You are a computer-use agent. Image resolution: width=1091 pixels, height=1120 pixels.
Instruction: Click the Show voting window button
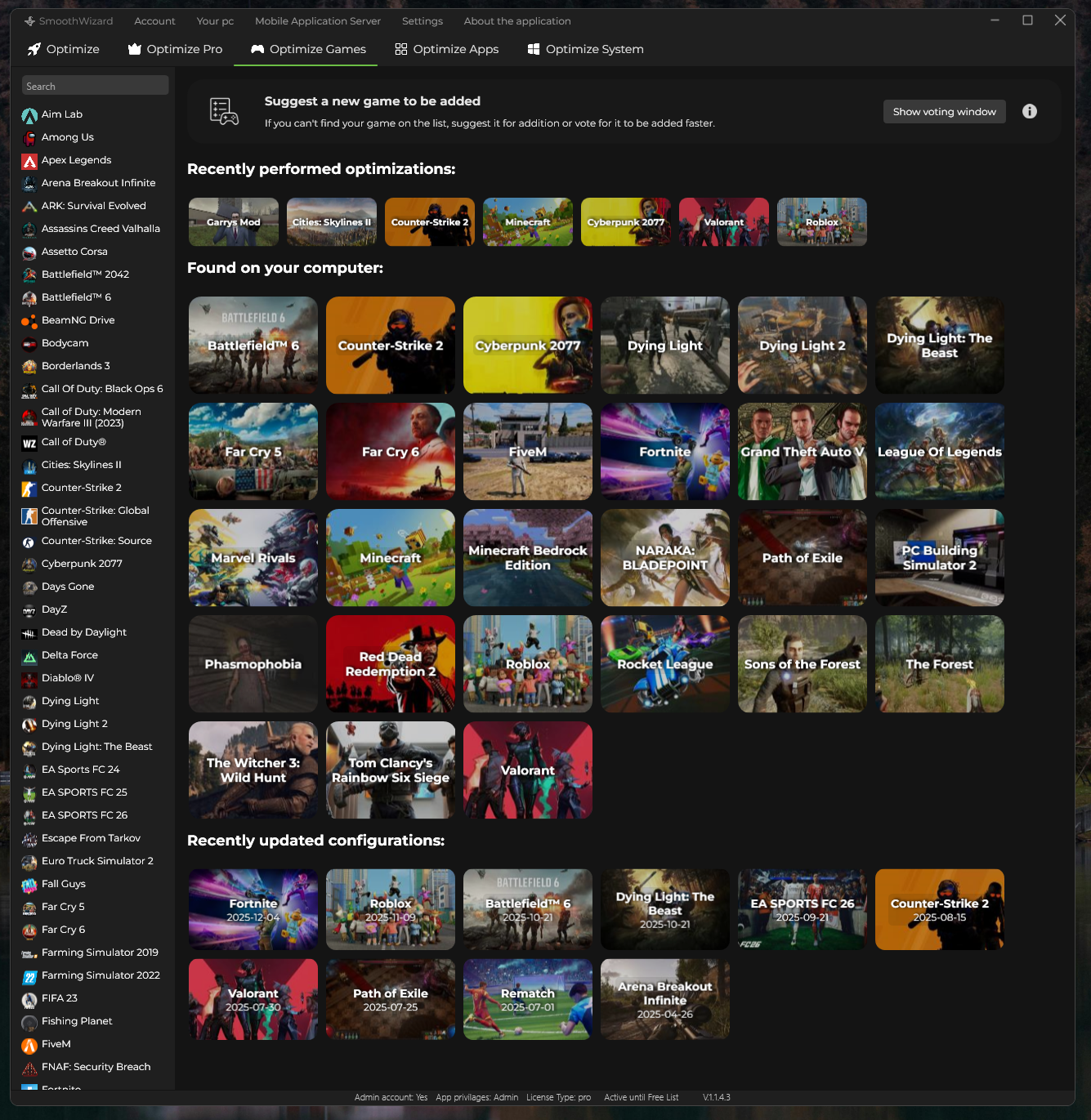[x=944, y=112]
